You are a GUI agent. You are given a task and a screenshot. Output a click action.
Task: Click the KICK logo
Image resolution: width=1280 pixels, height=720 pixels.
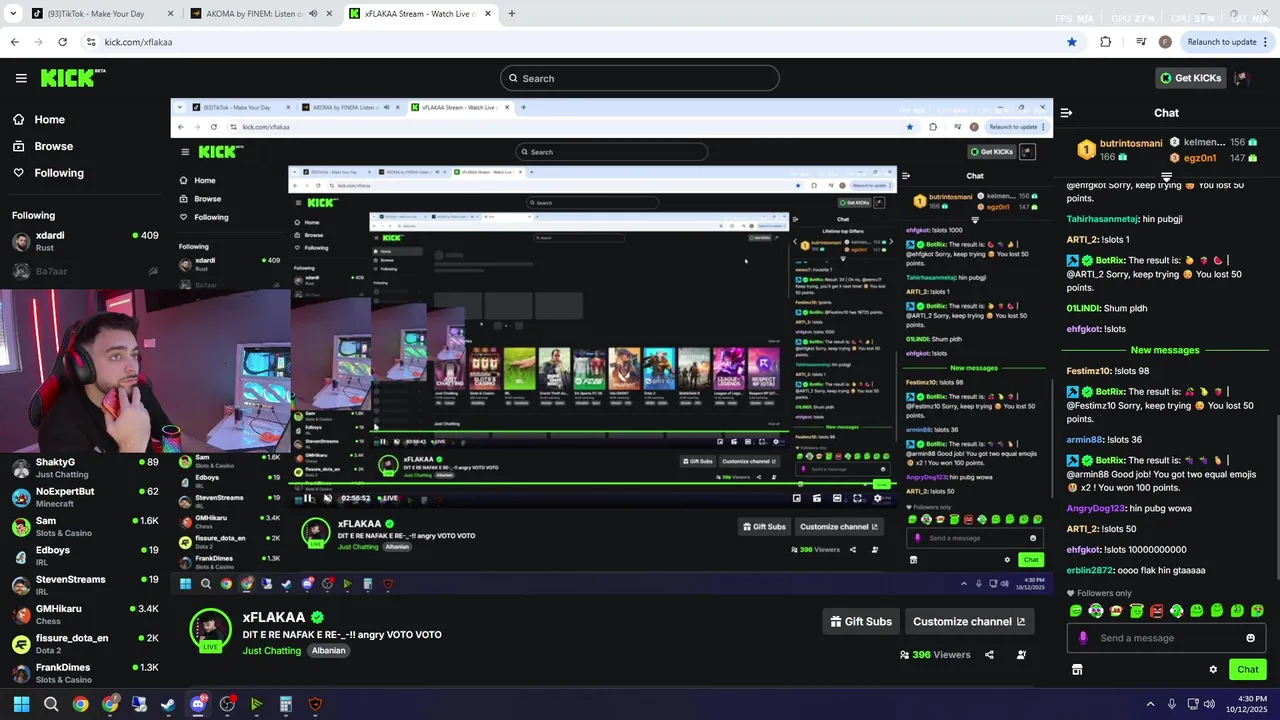coord(72,78)
